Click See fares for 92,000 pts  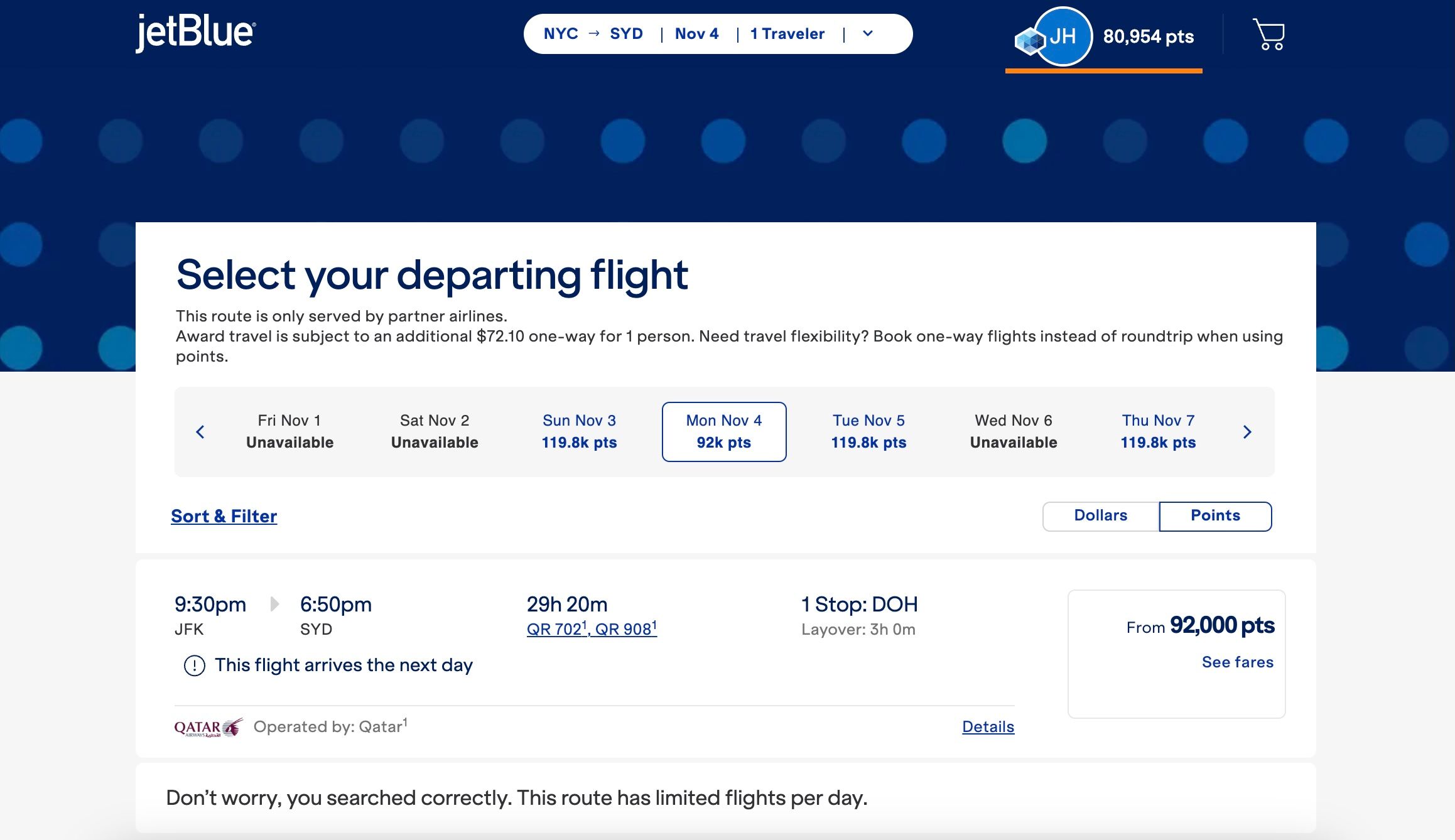tap(1237, 662)
